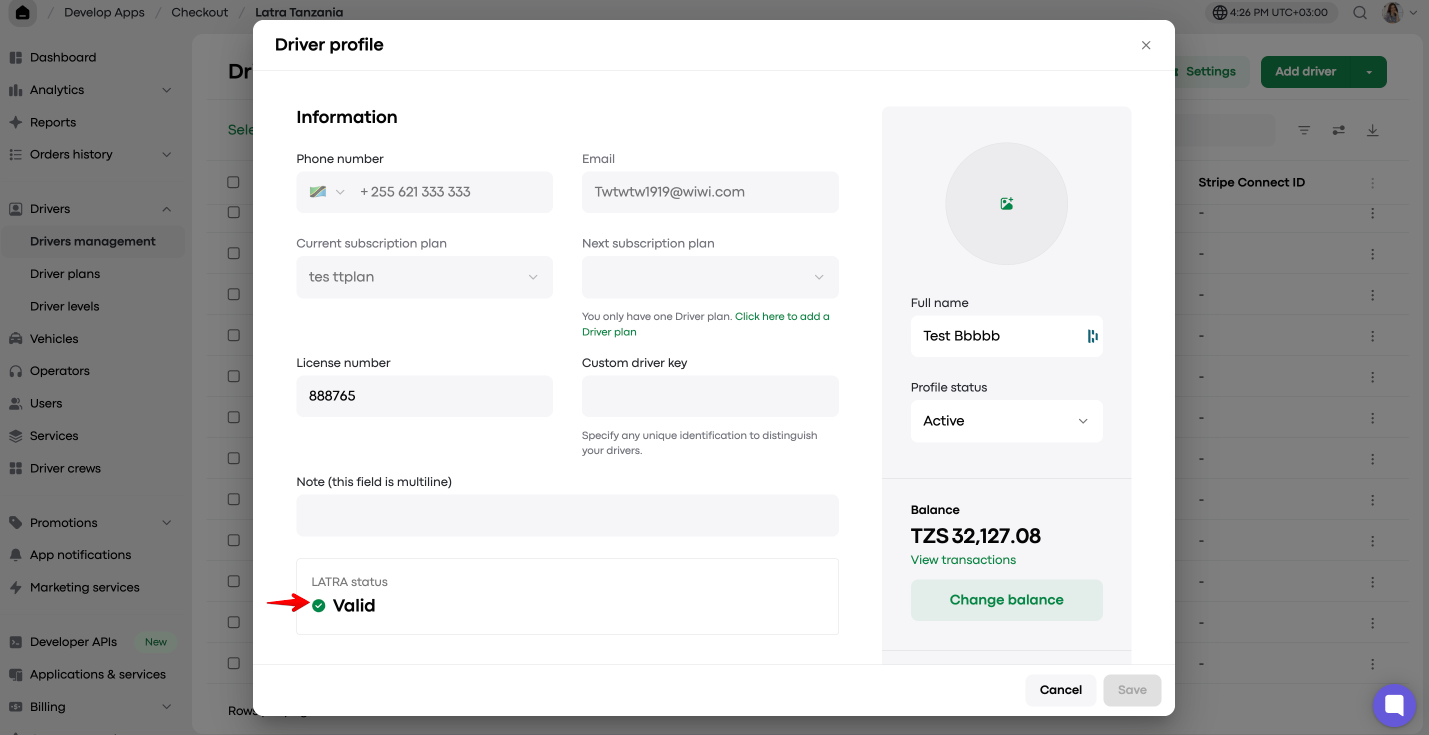Screen dimensions: 1429x735
Task: Upload photo via image placeholder icon
Action: tap(1007, 204)
